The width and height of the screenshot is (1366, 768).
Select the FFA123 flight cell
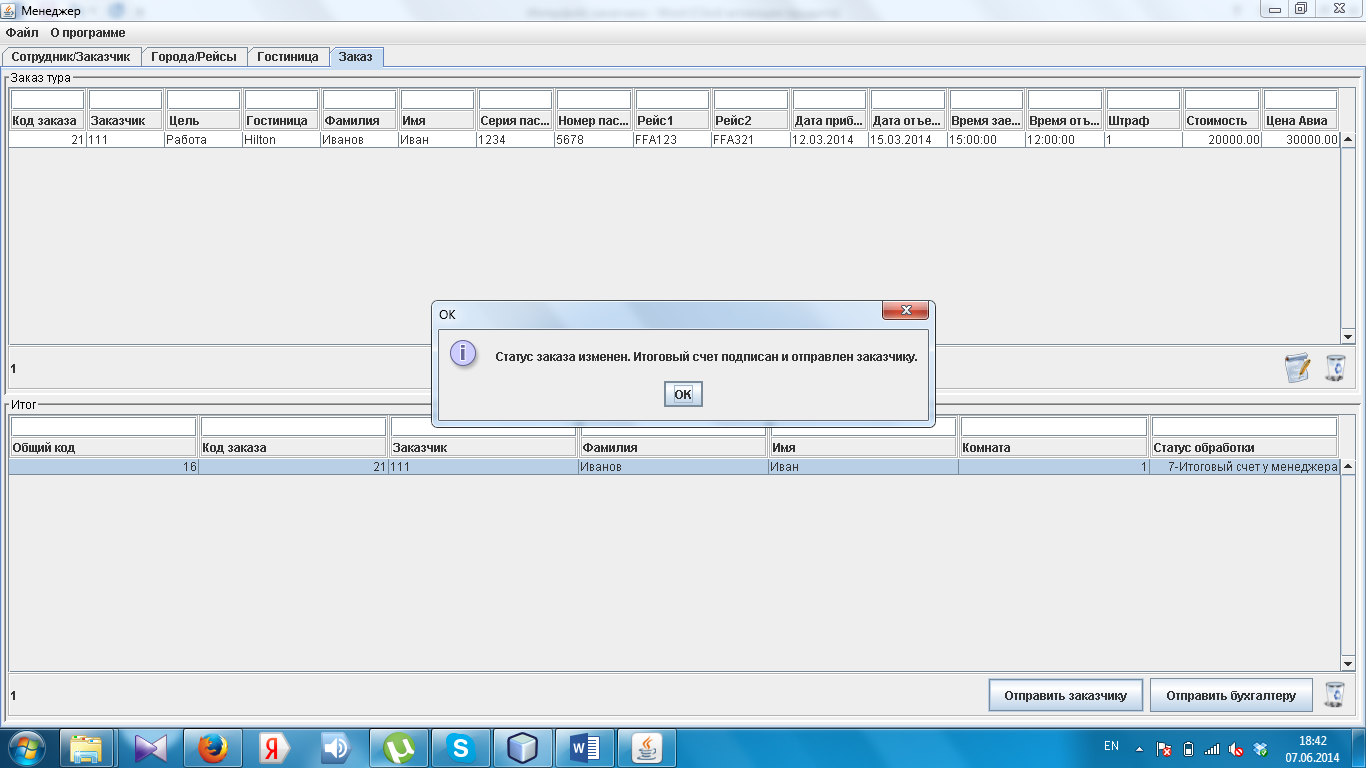pyautogui.click(x=673, y=140)
